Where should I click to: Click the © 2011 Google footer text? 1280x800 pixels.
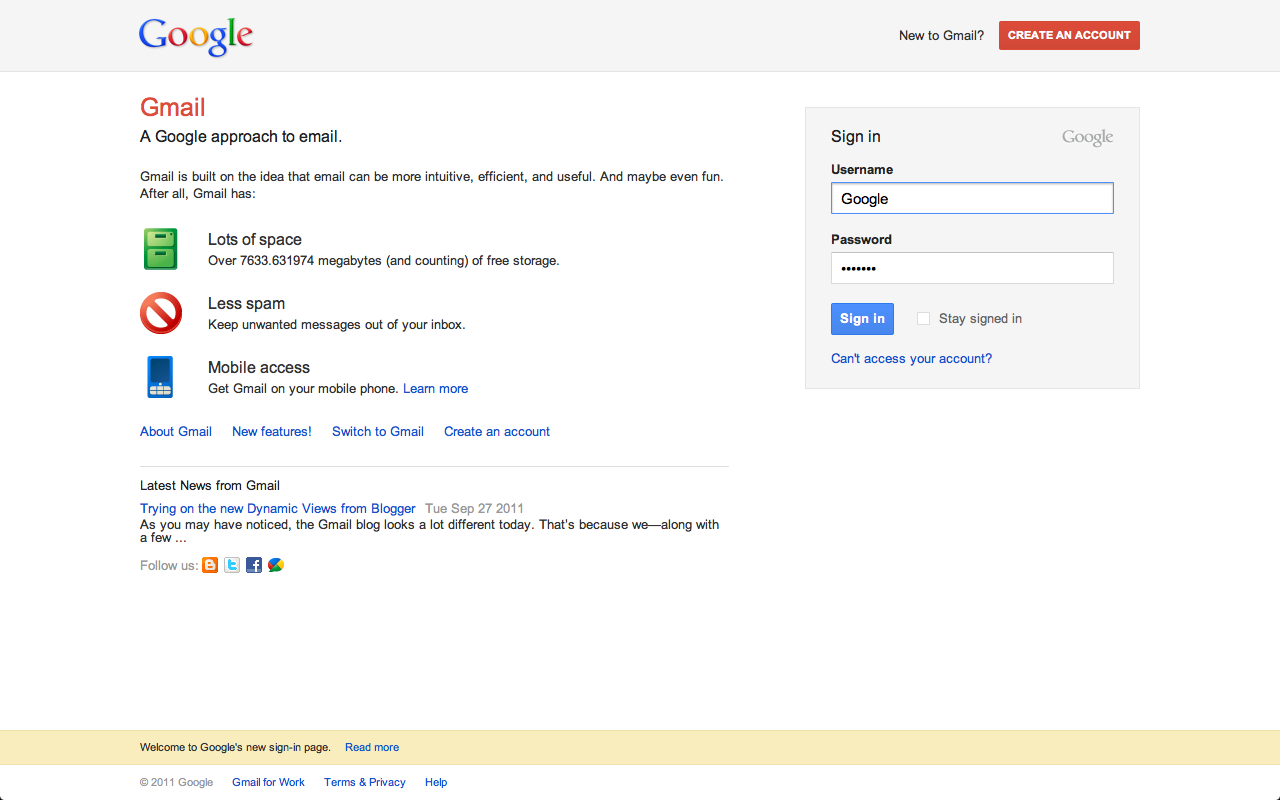tap(176, 783)
